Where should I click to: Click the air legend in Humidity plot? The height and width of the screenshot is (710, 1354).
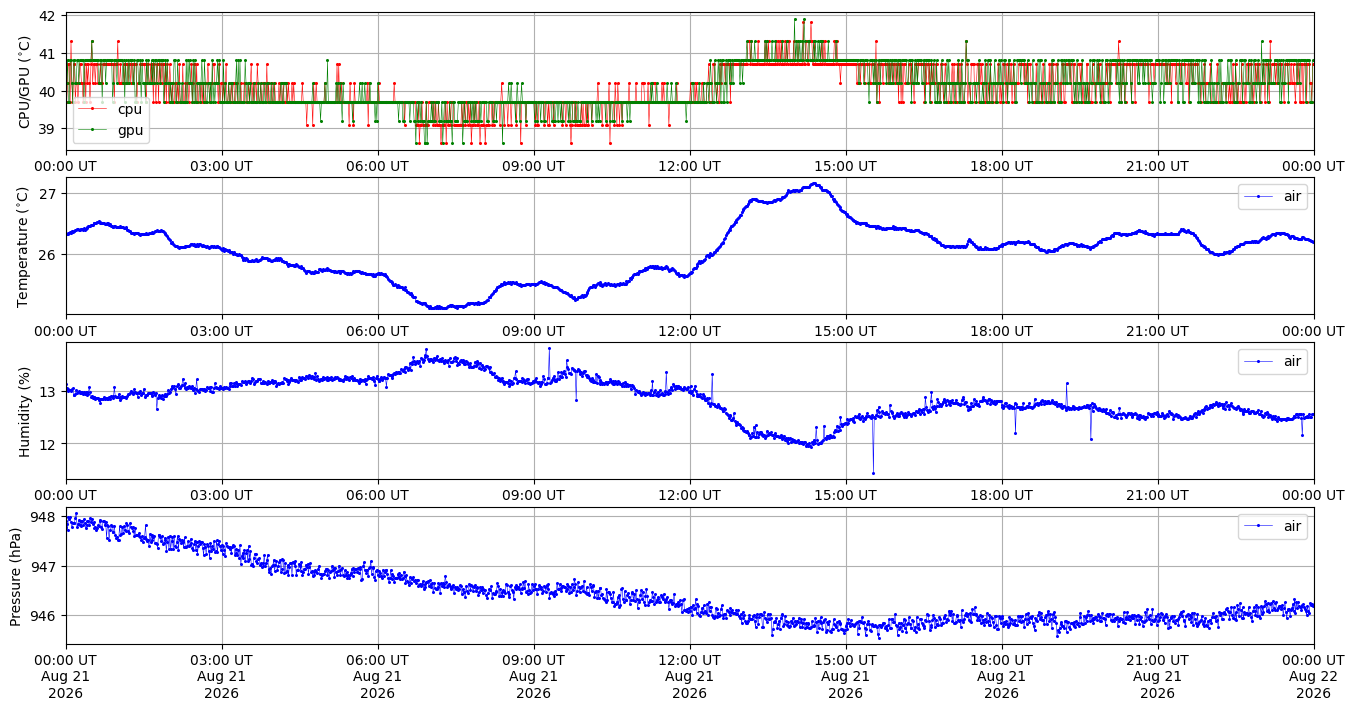point(1273,361)
